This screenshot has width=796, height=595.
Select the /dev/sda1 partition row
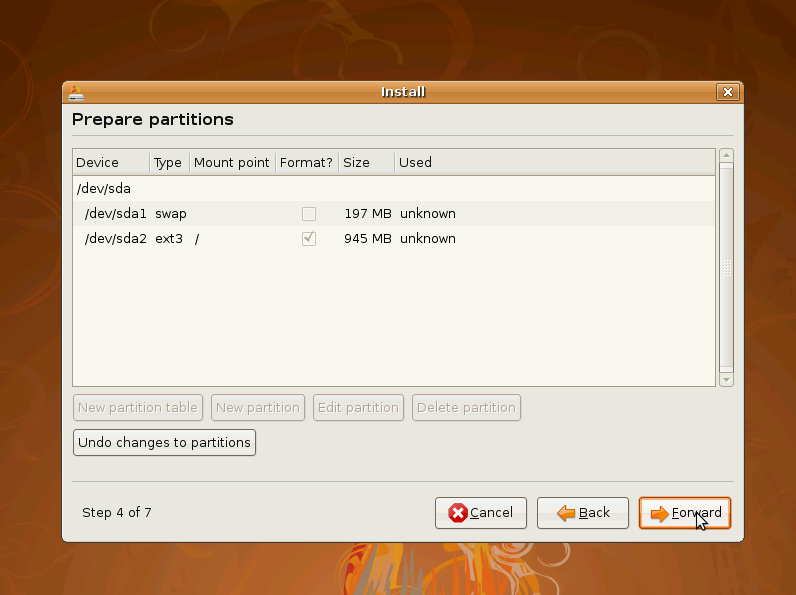tap(394, 214)
